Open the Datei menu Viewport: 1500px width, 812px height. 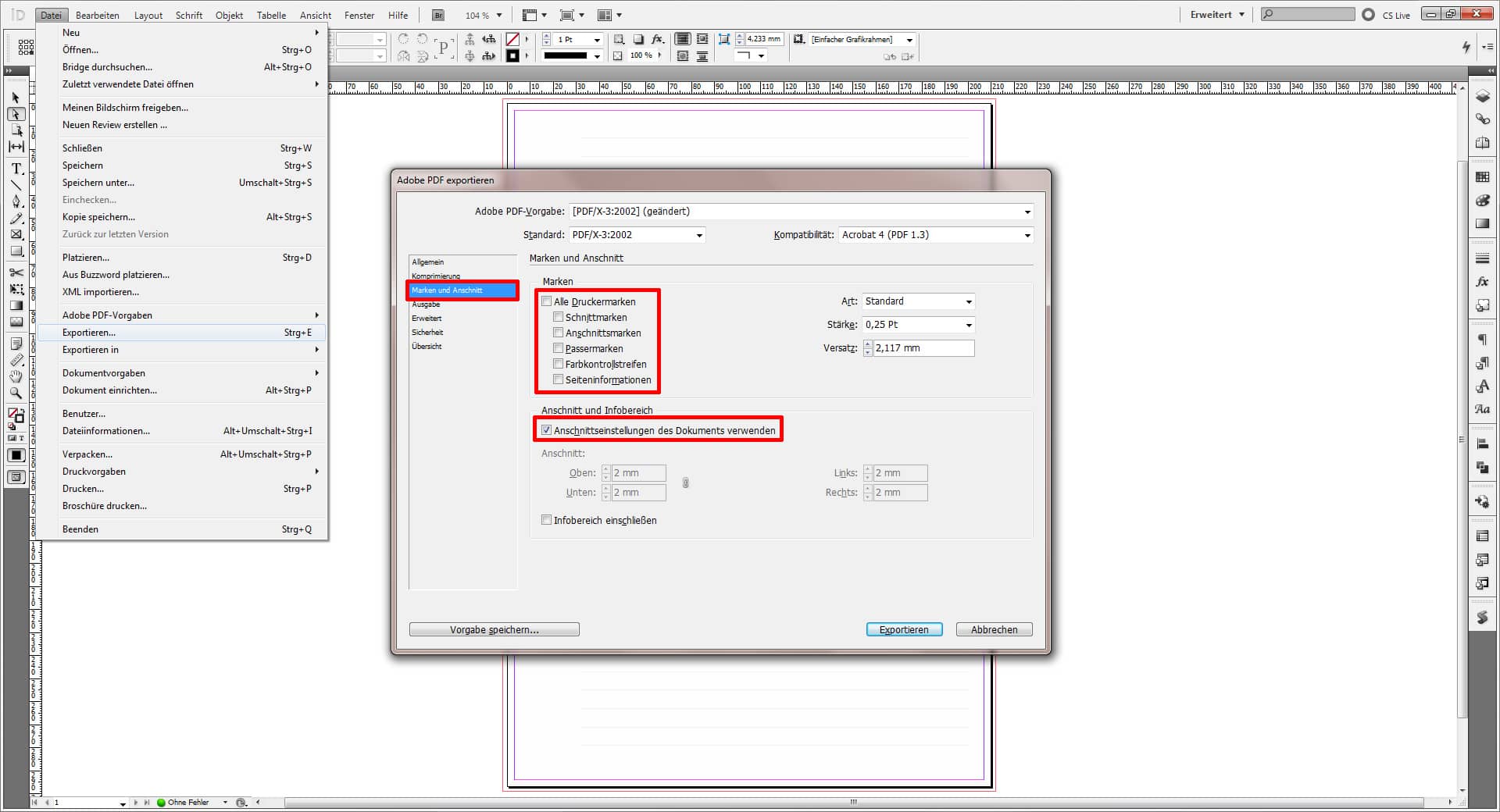pyautogui.click(x=52, y=15)
